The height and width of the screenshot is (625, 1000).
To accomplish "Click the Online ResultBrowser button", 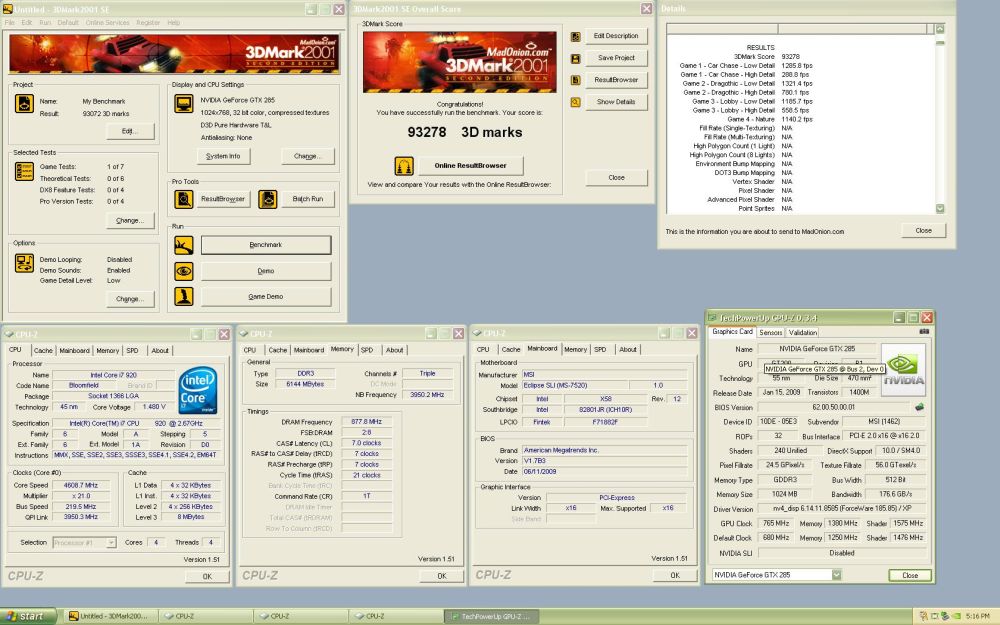I will pyautogui.click(x=471, y=166).
